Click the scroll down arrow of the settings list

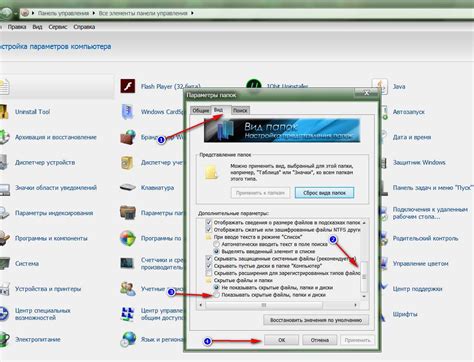[x=364, y=296]
